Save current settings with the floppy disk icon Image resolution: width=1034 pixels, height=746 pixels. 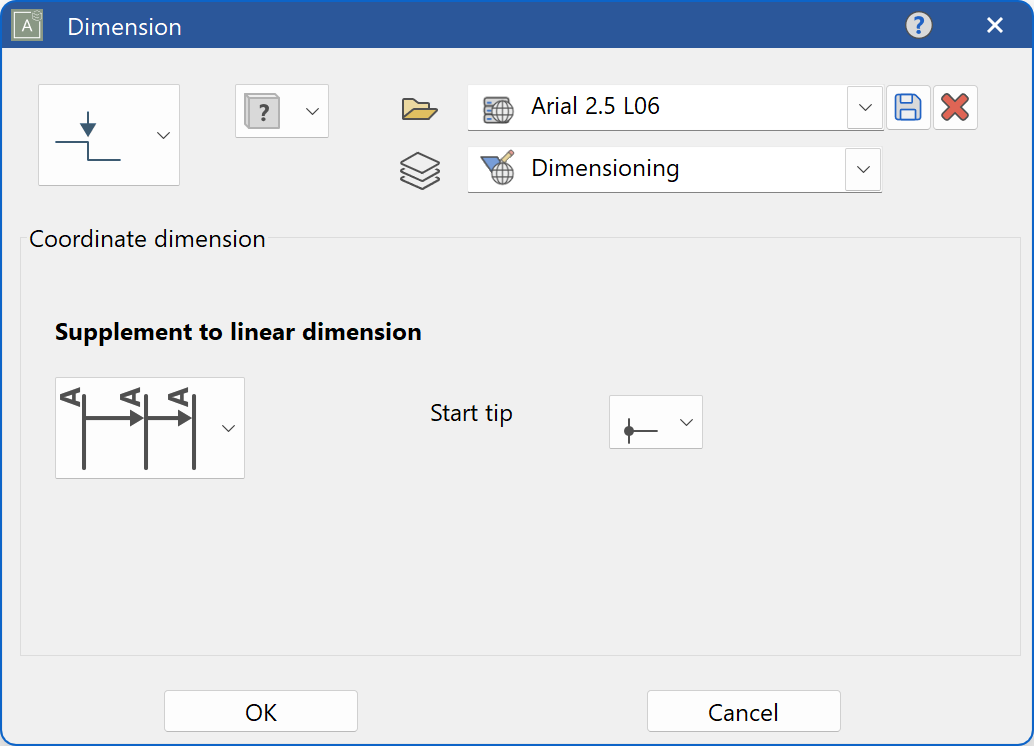point(908,107)
